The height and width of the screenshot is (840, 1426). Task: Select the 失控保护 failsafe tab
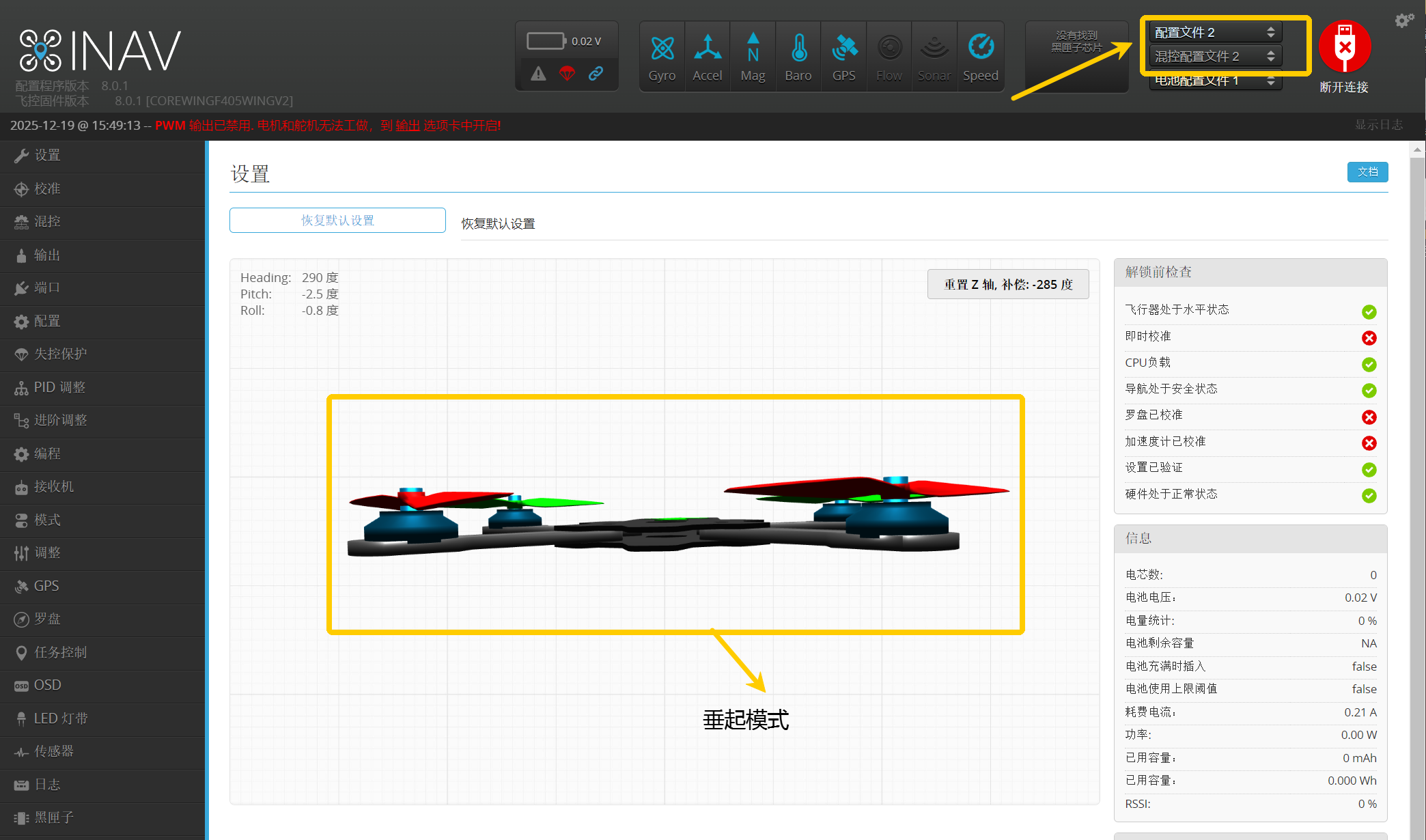point(60,354)
